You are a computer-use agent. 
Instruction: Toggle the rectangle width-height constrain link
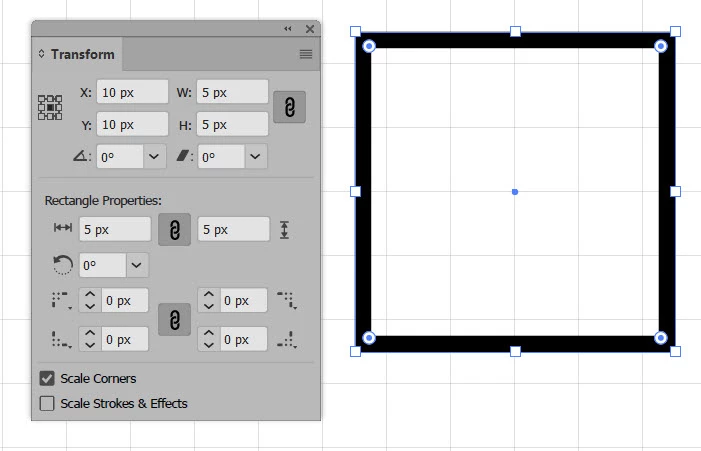[x=174, y=230]
